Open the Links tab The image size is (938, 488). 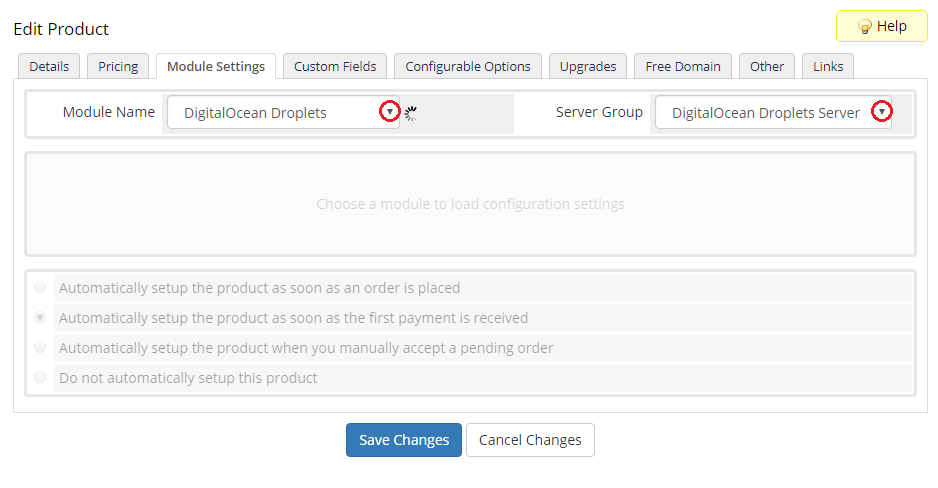point(828,66)
